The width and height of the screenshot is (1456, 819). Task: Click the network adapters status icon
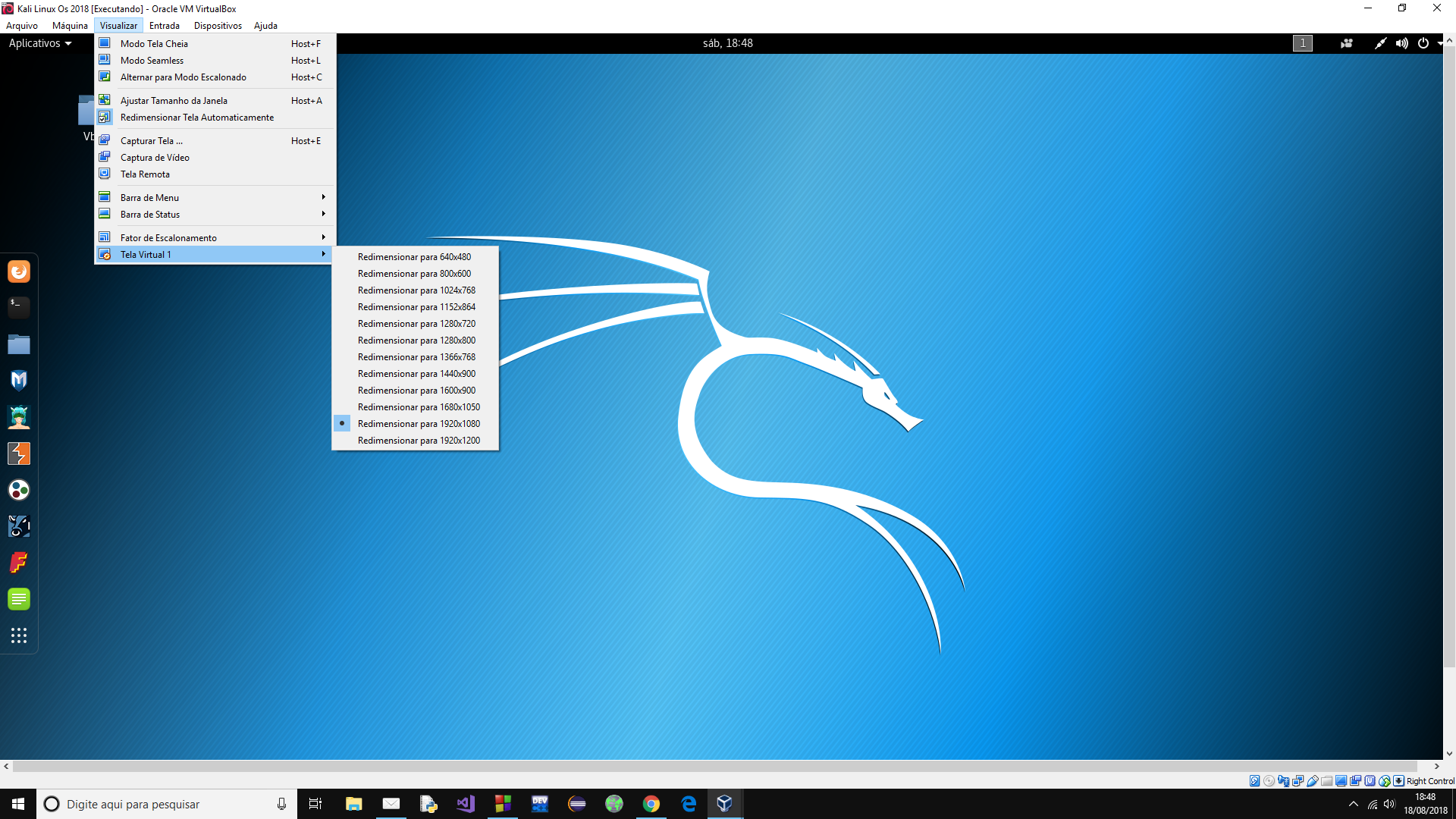1298,781
